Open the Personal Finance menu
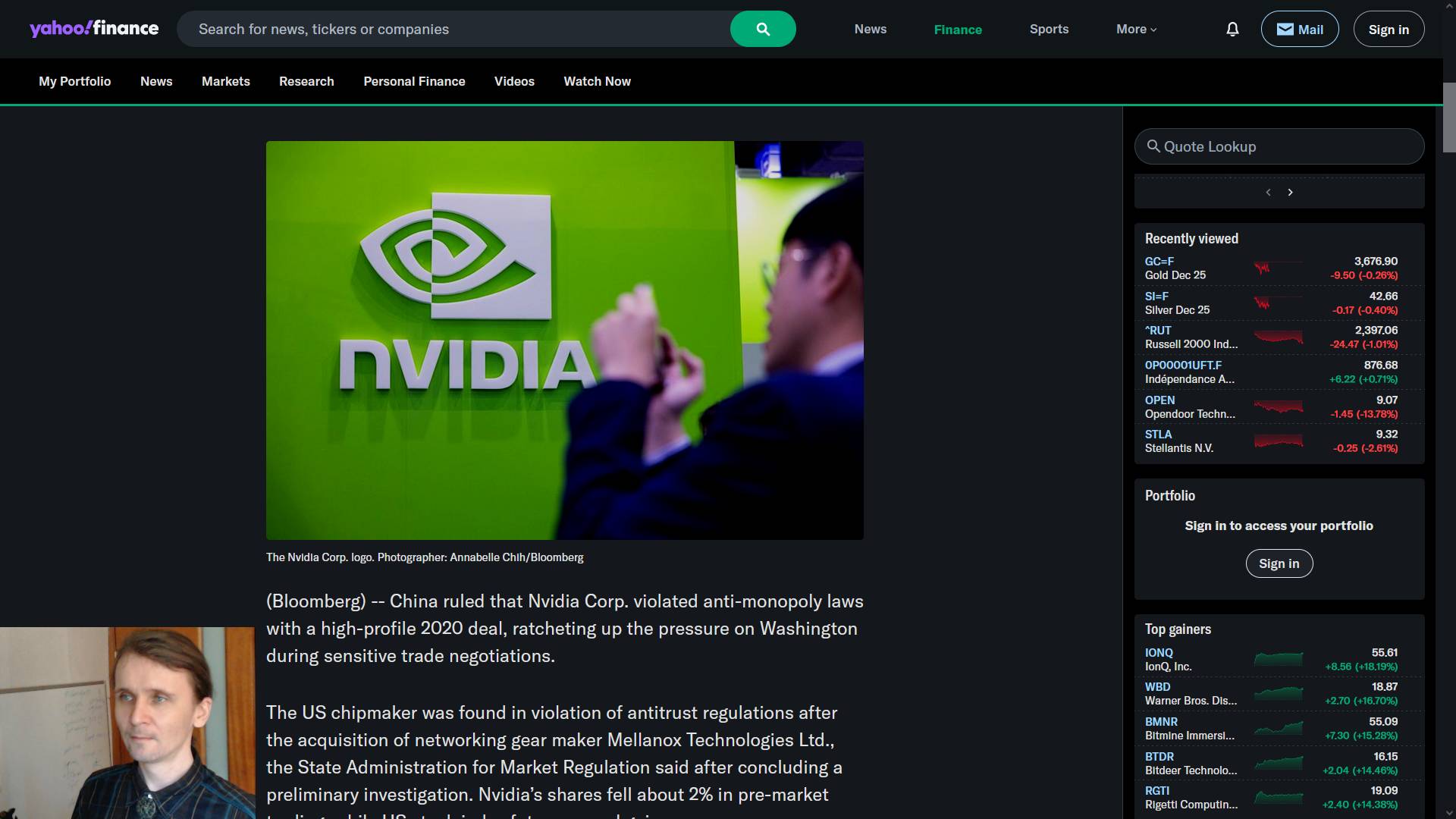Screen dimensions: 1456x819 click(x=414, y=81)
